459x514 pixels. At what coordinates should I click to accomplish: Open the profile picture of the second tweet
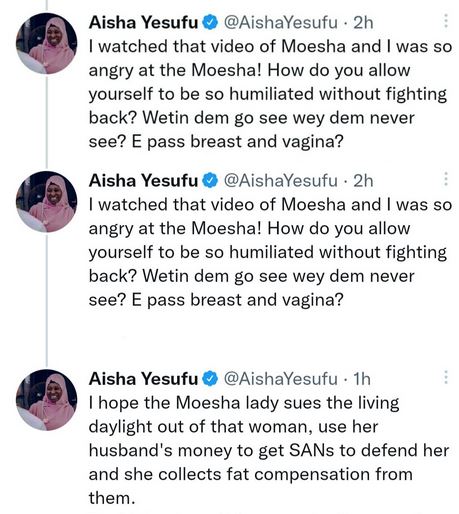[x=46, y=202]
